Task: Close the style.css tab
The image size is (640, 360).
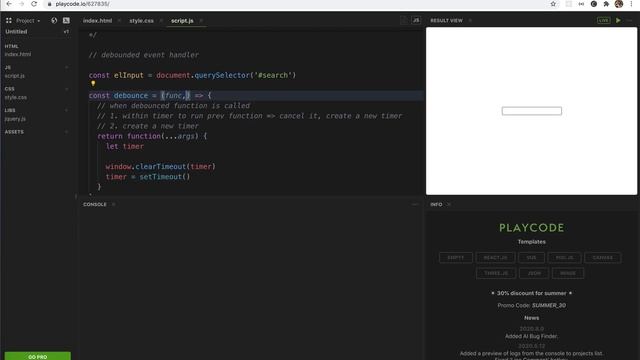Action: click(x=161, y=20)
